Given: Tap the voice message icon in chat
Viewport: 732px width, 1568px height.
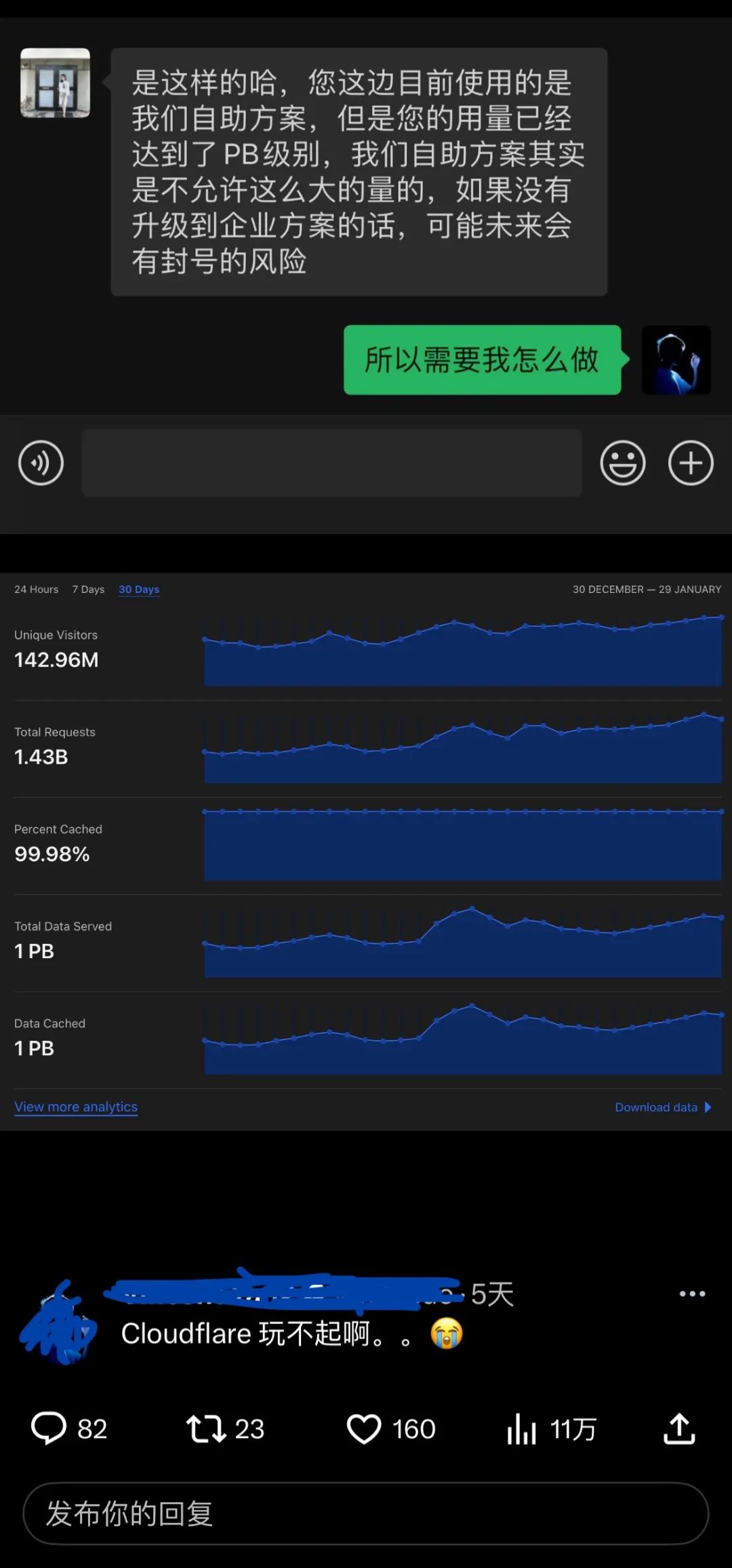Looking at the screenshot, I should [x=41, y=463].
